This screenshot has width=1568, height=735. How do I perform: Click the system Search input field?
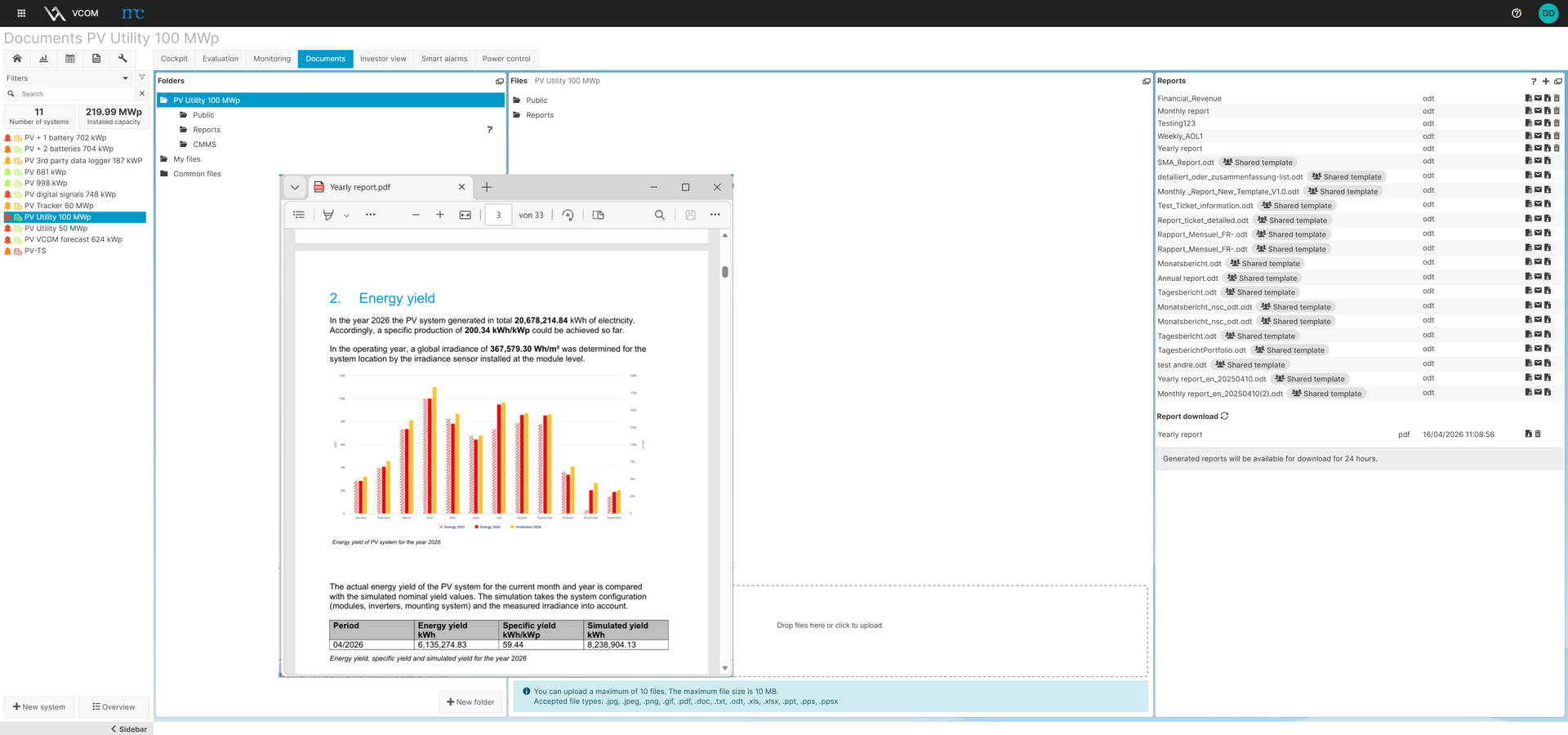tap(76, 94)
